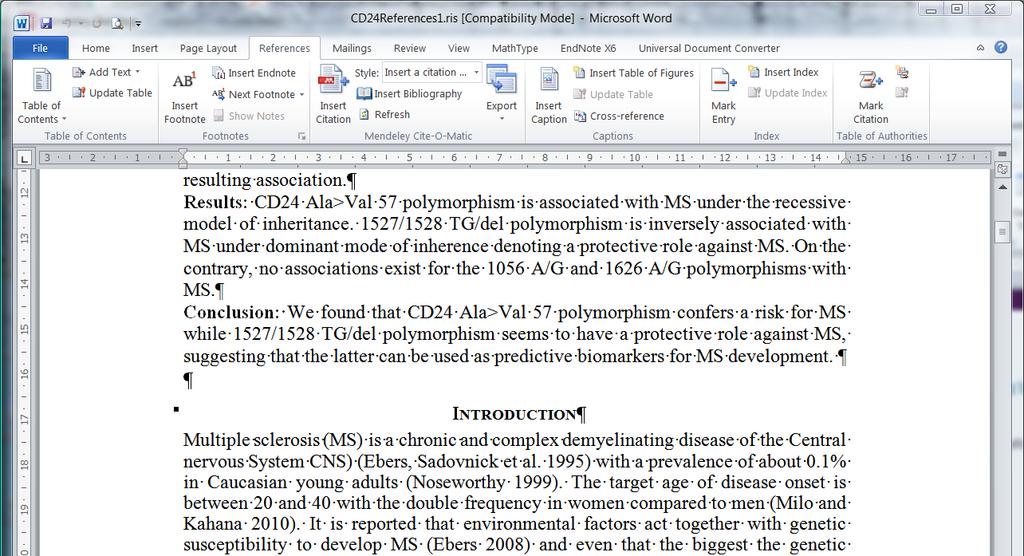The width and height of the screenshot is (1024, 556).
Task: Save the document with the floppy disk icon
Action: 46,24
